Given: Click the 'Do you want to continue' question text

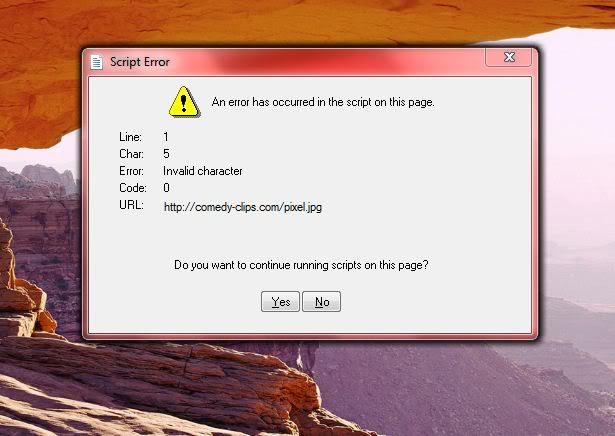Looking at the screenshot, I should (x=301, y=265).
